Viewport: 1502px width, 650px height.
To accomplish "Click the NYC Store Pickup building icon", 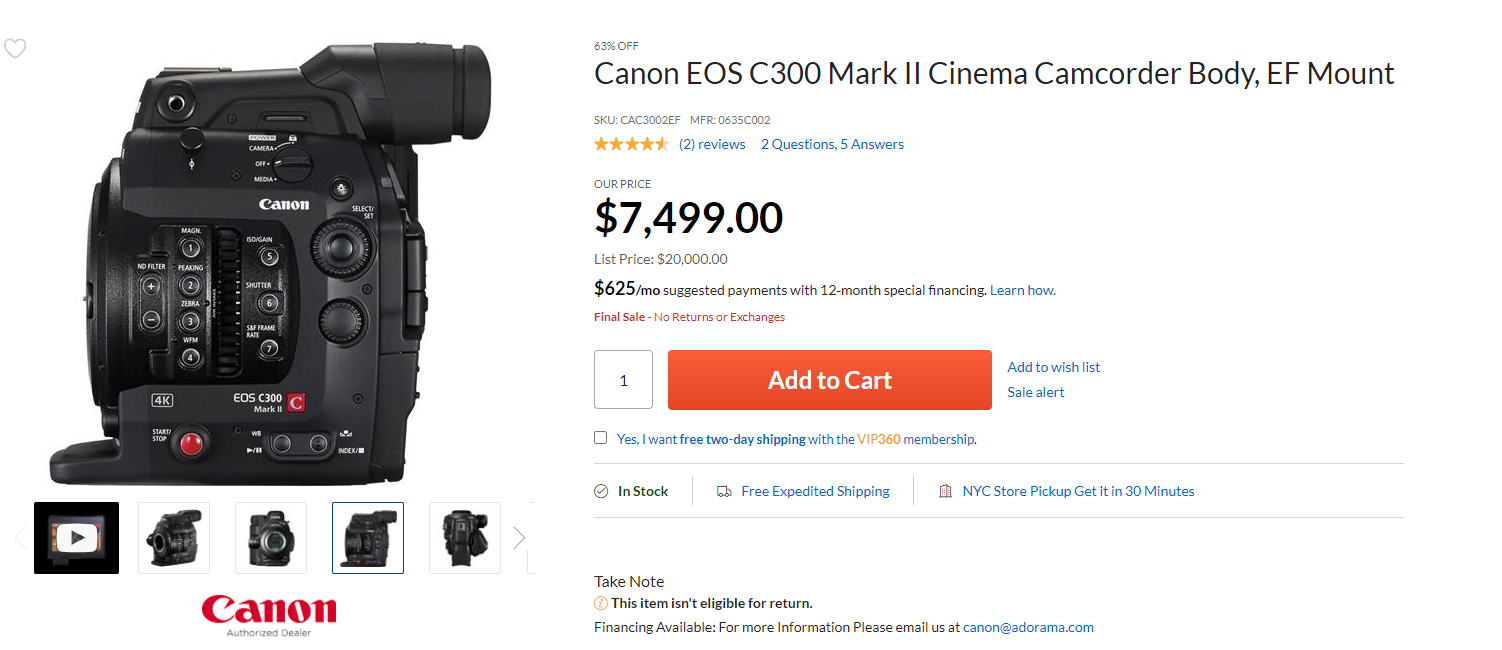I will pos(945,491).
